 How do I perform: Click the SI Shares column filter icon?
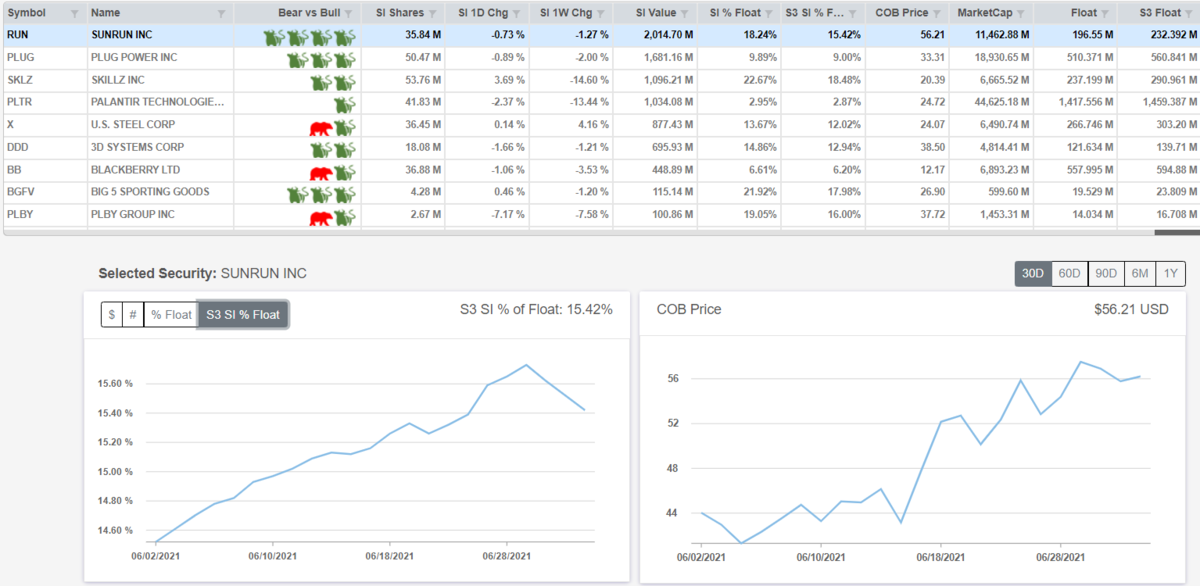tap(431, 14)
